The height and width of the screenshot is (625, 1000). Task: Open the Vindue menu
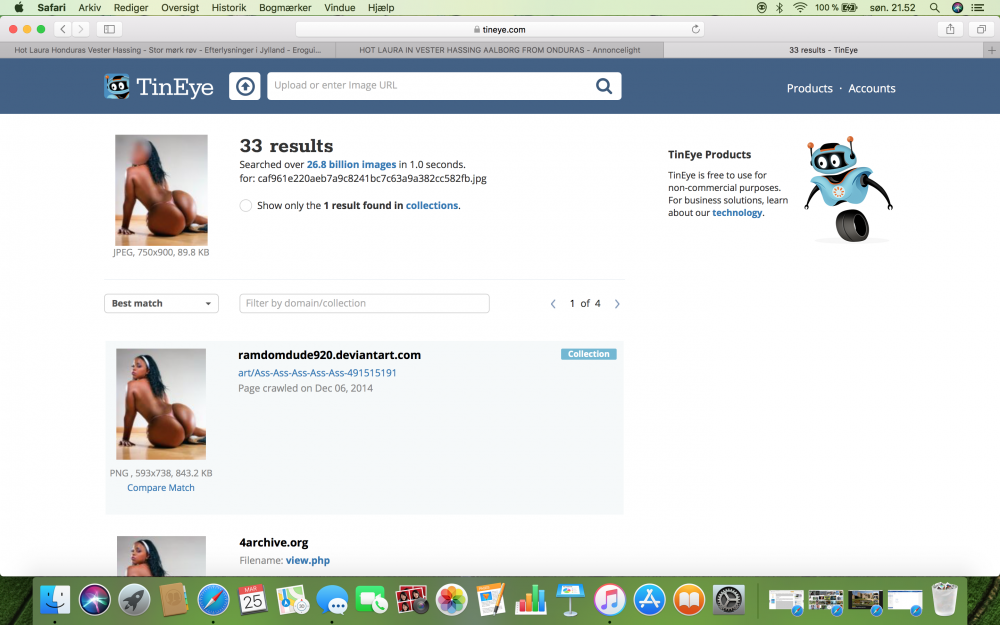[339, 8]
